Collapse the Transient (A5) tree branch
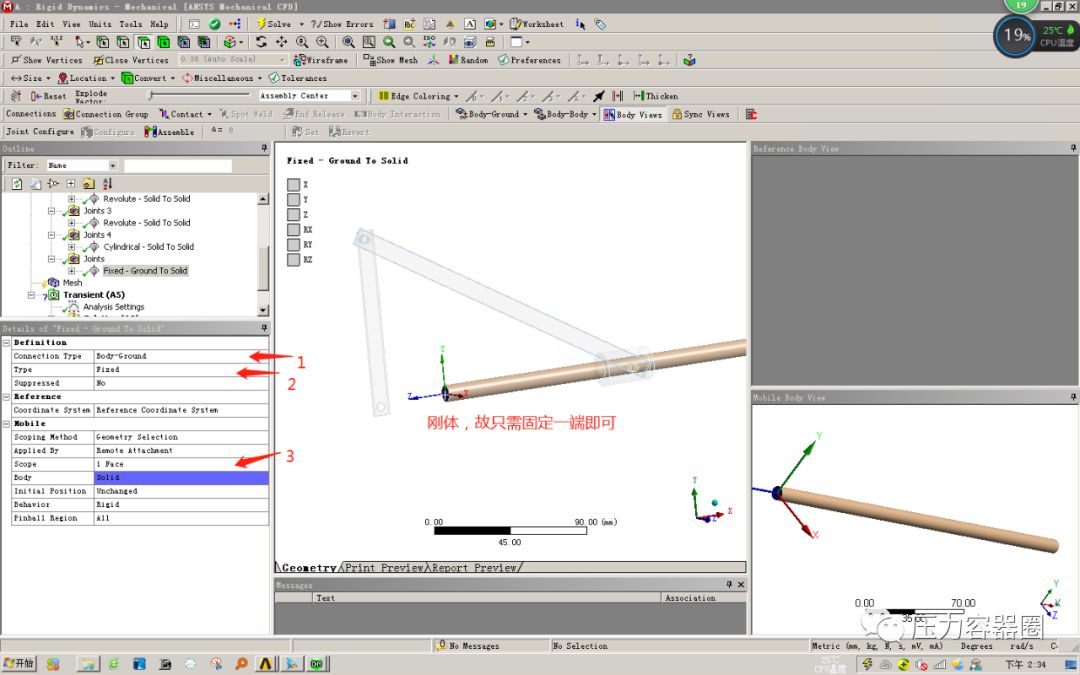This screenshot has width=1080, height=675. 31,294
